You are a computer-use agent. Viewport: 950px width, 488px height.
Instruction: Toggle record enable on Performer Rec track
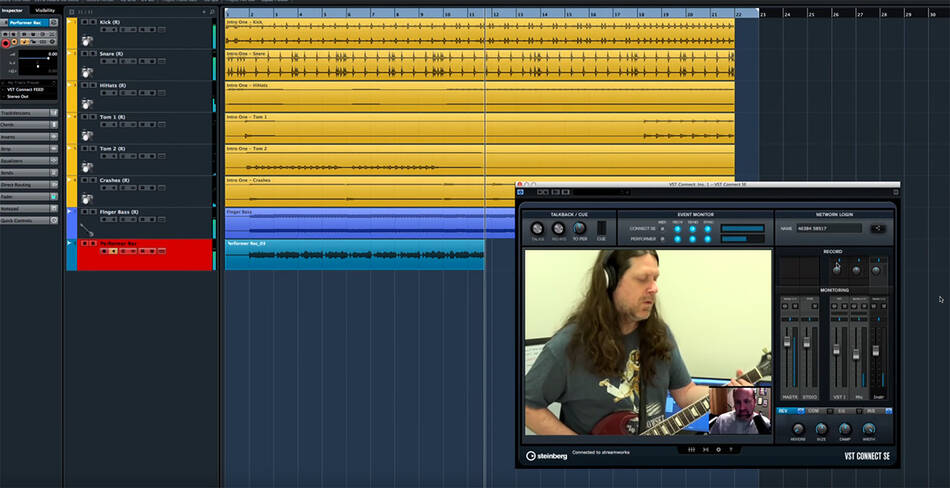pyautogui.click(x=104, y=250)
